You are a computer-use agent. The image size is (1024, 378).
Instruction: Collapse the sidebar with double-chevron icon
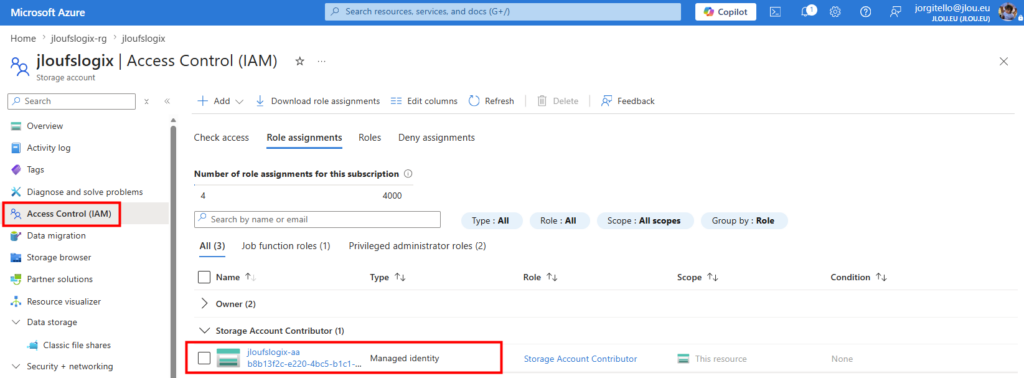click(x=167, y=101)
